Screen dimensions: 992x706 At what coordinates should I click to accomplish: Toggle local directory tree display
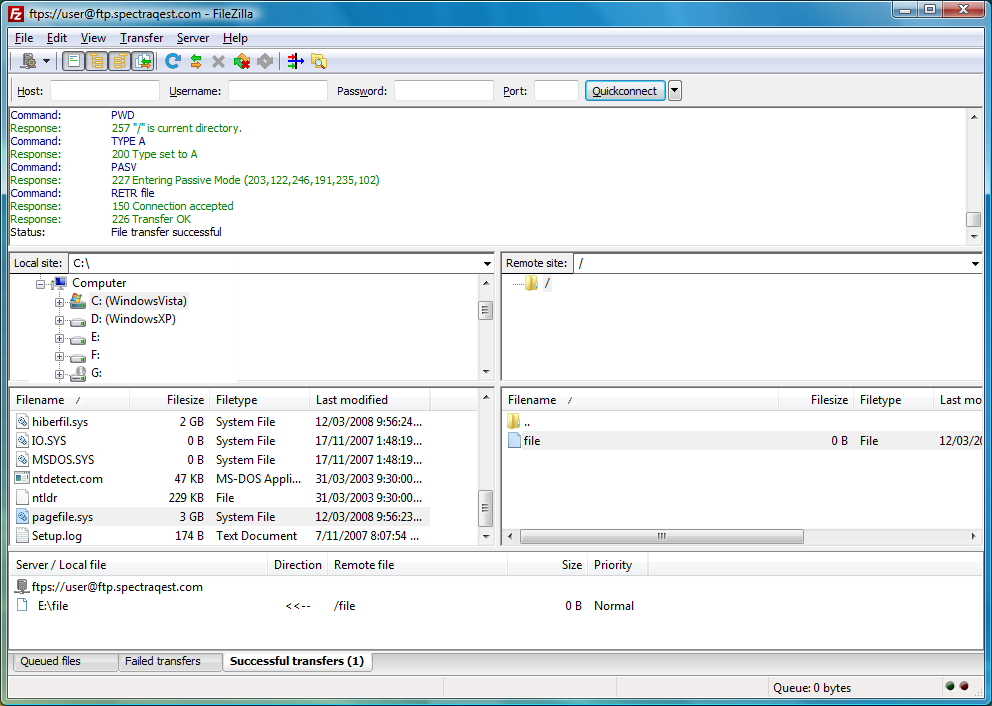click(x=97, y=62)
